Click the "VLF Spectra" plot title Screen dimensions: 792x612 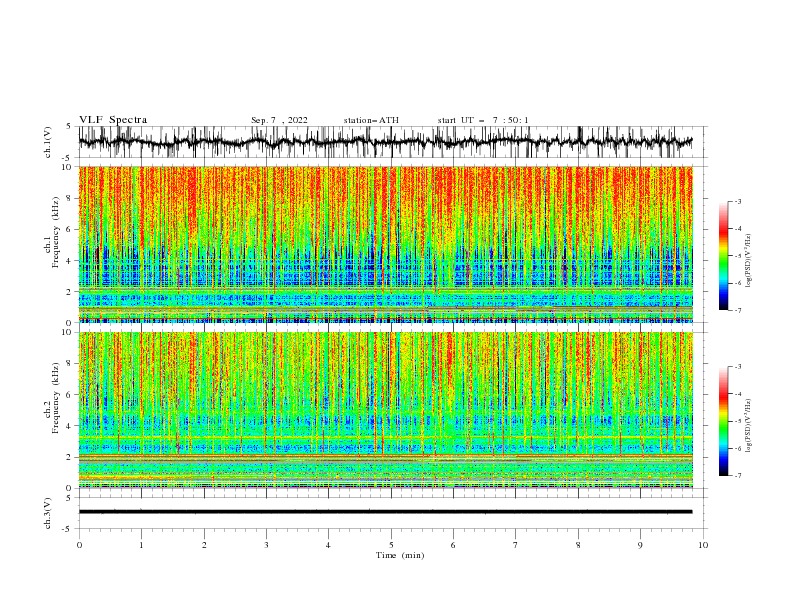pyautogui.click(x=113, y=120)
